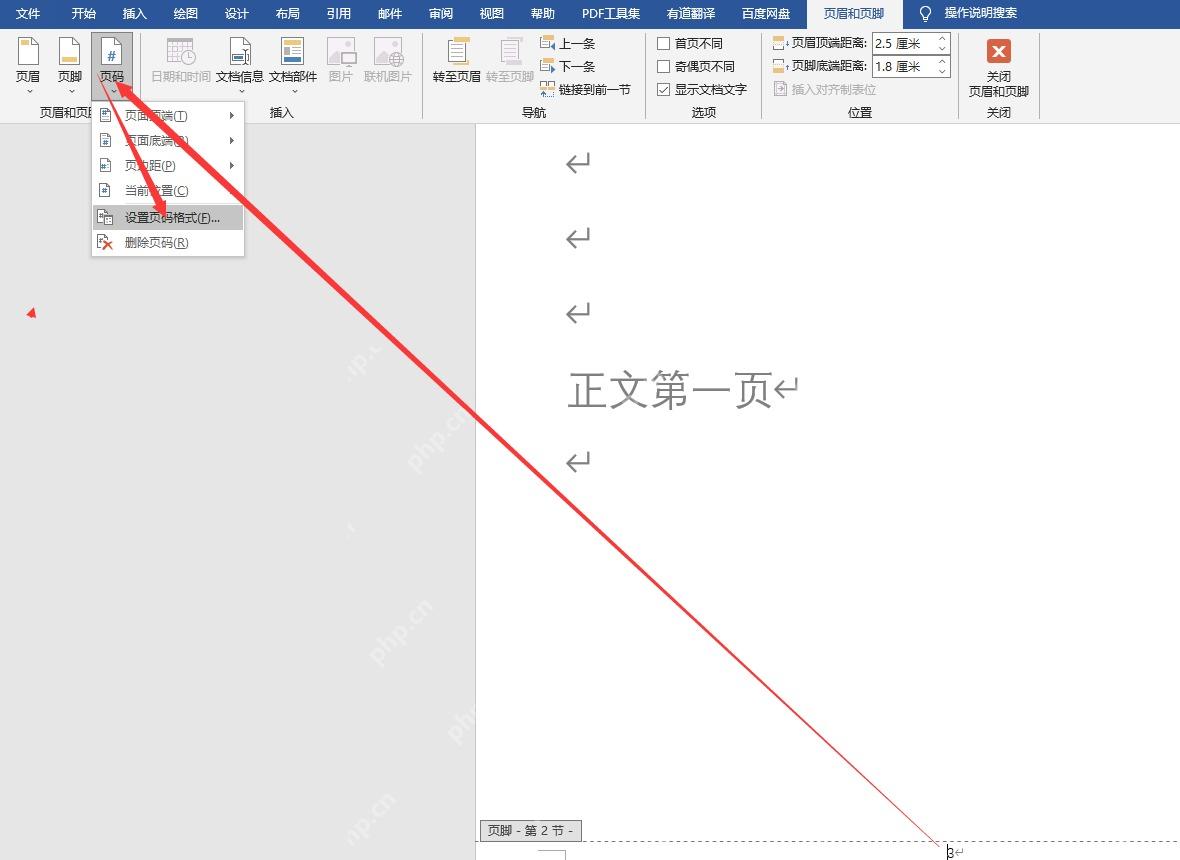The width and height of the screenshot is (1180, 860).
Task: Open the PDF工具集 tab
Action: 611,14
